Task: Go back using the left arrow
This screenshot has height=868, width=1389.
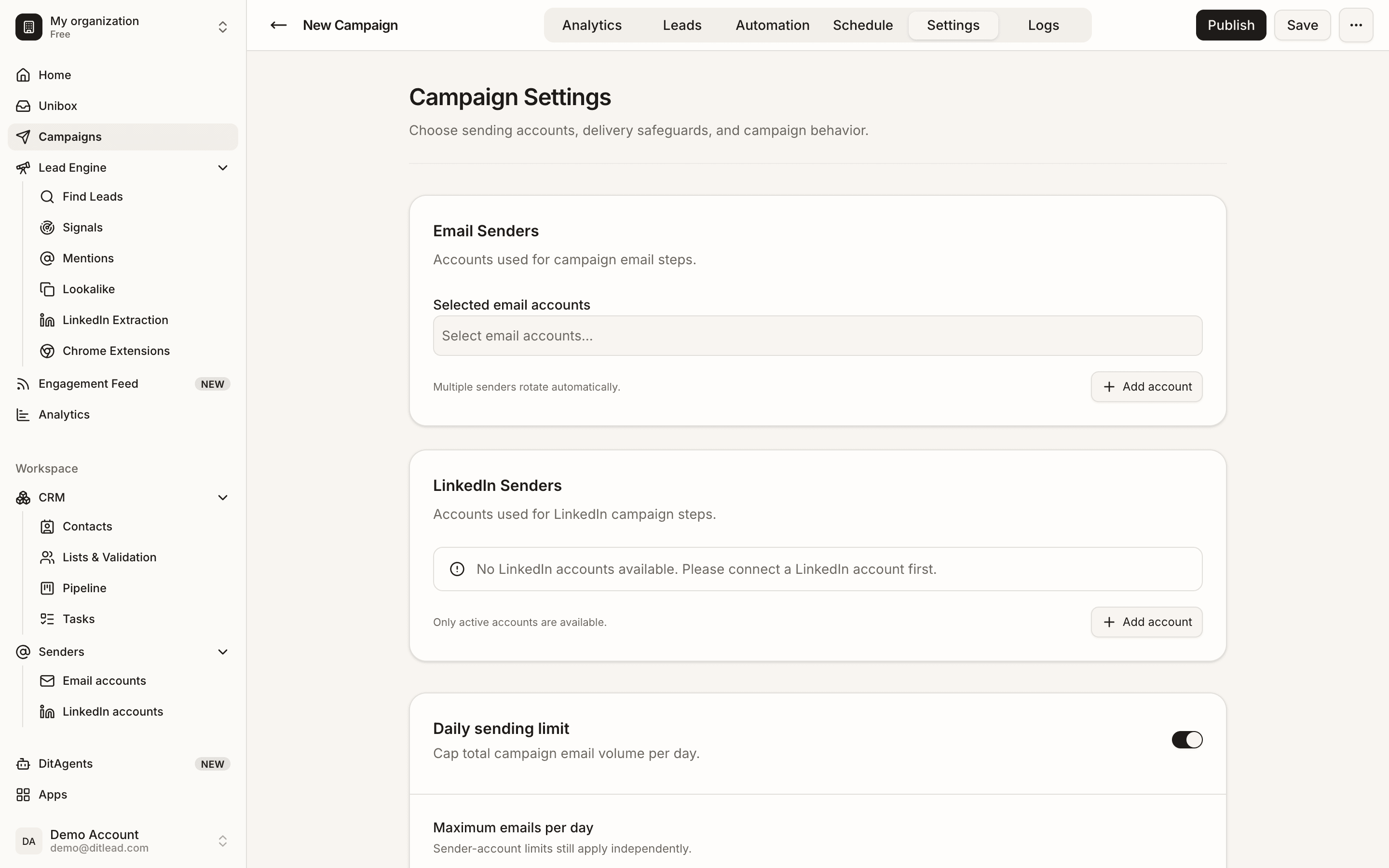Action: [x=278, y=25]
